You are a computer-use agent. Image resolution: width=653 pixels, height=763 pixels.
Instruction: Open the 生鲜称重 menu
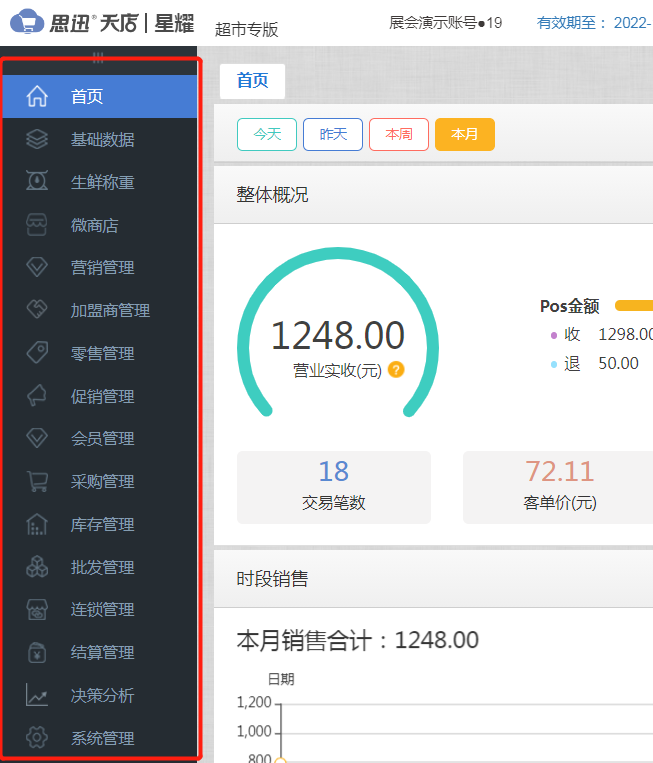(100, 182)
